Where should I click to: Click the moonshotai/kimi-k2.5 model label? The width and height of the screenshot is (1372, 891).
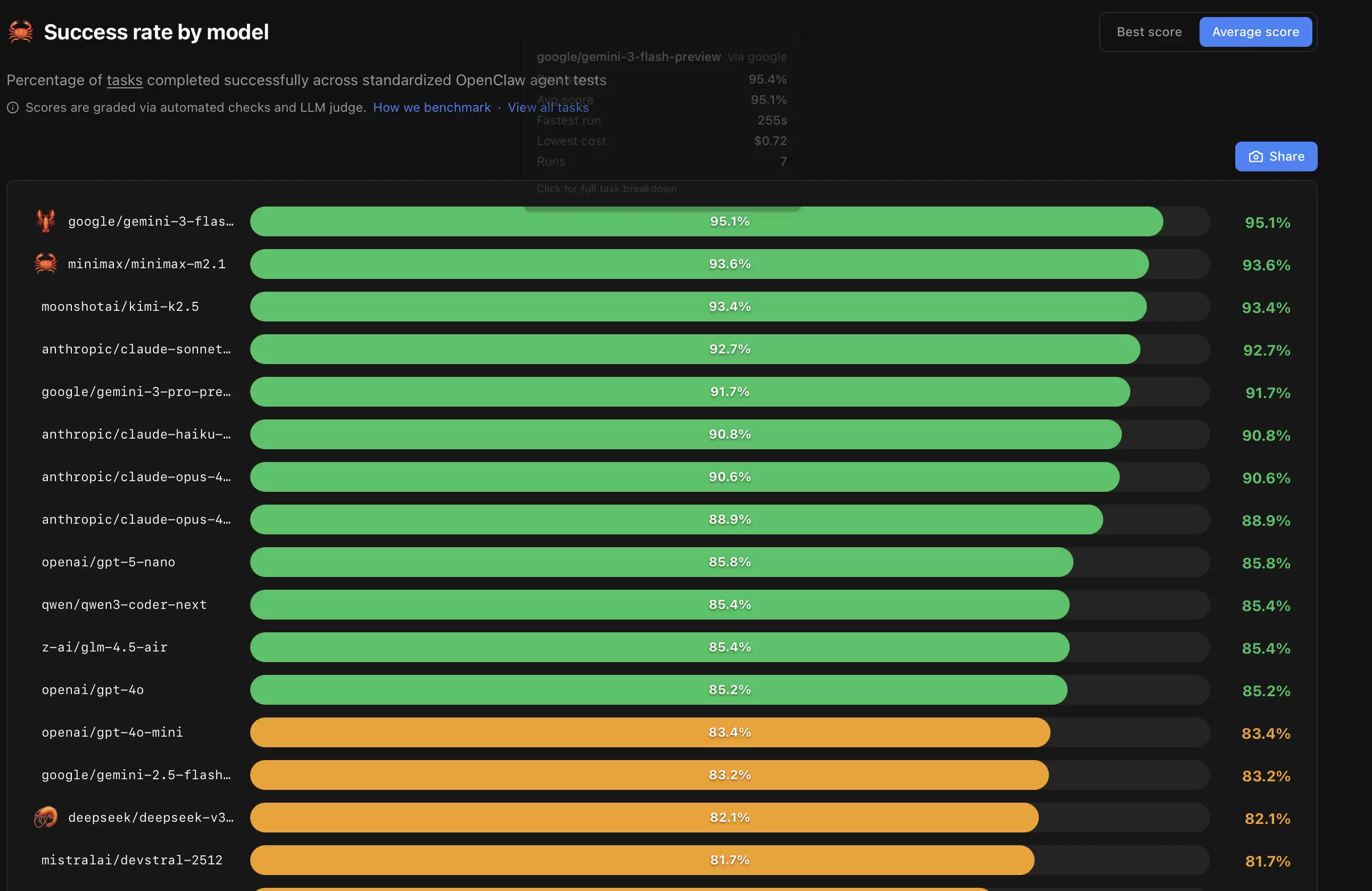coord(120,307)
